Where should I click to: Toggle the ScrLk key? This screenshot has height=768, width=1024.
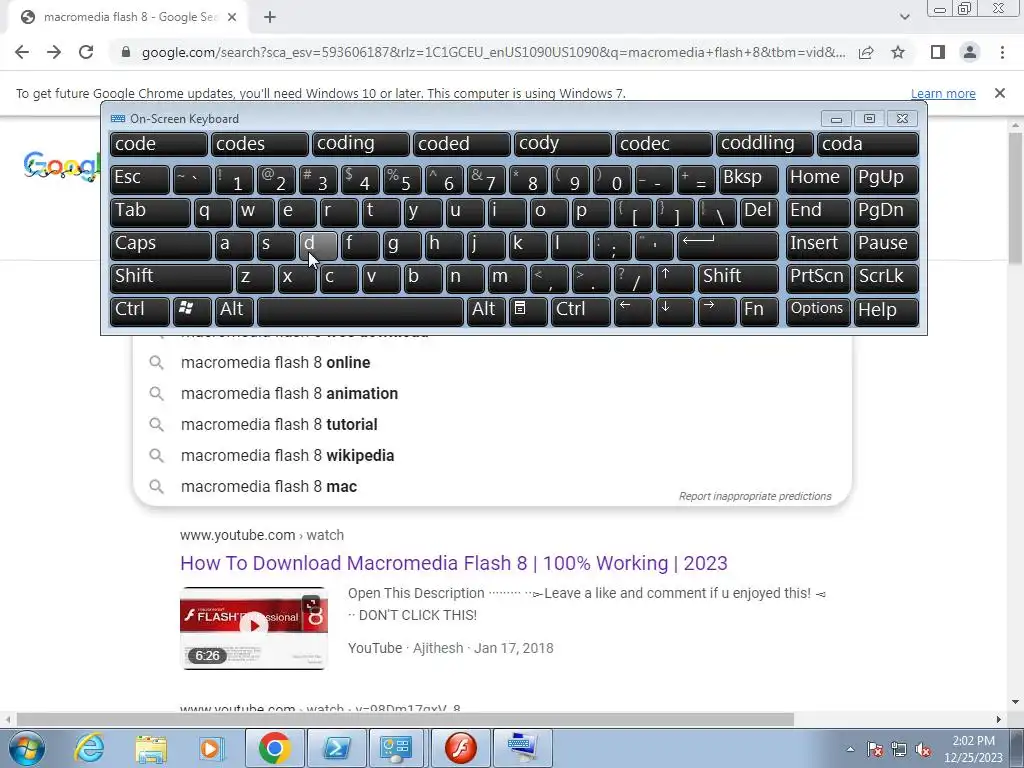885,278
